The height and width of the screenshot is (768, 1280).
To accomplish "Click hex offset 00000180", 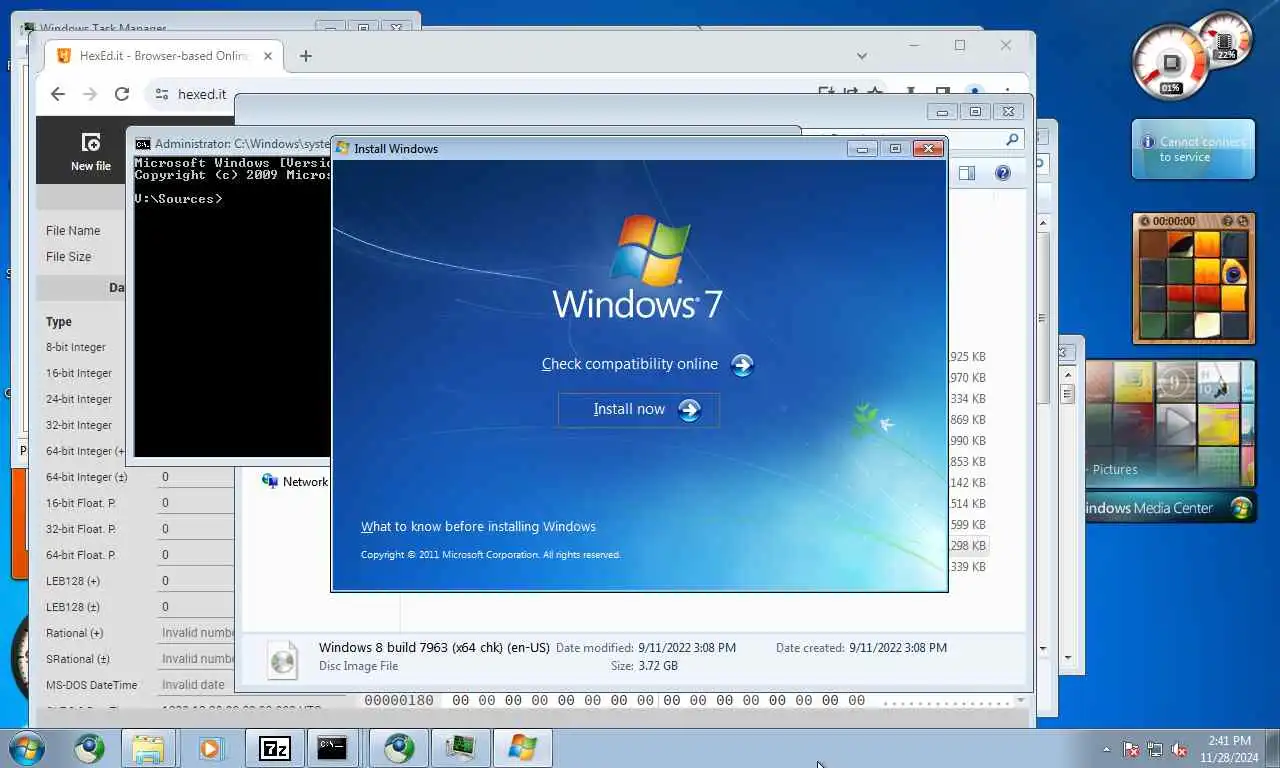I will (x=399, y=701).
